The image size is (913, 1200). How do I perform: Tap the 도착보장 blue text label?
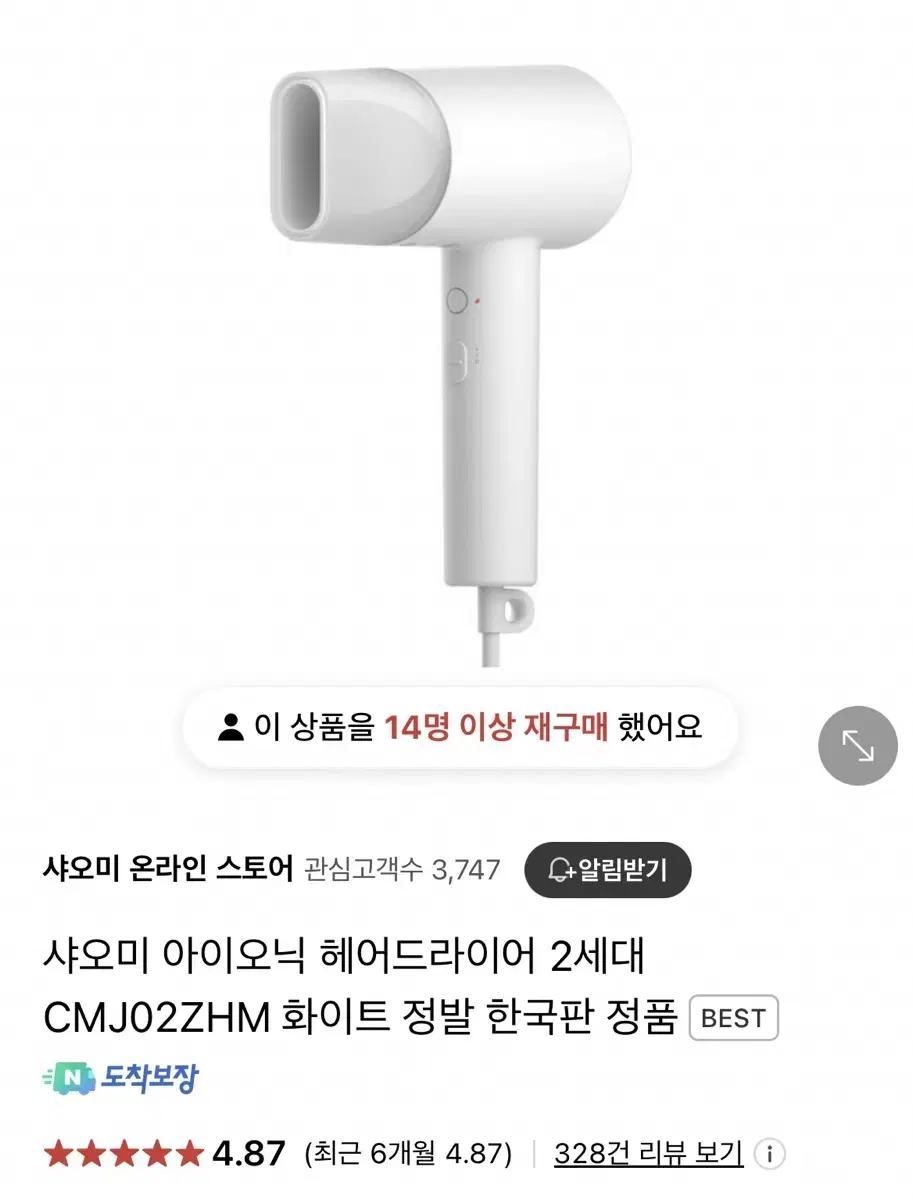(x=149, y=1078)
